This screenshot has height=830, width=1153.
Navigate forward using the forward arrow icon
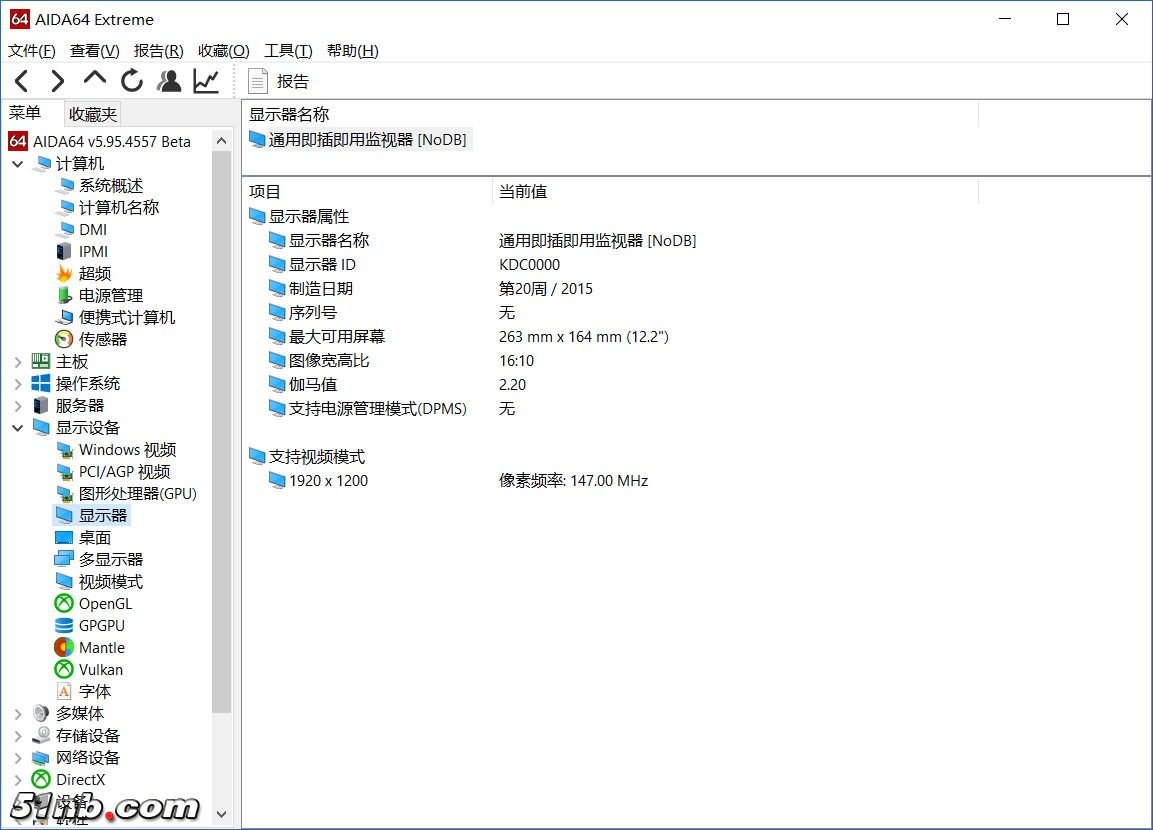click(57, 81)
